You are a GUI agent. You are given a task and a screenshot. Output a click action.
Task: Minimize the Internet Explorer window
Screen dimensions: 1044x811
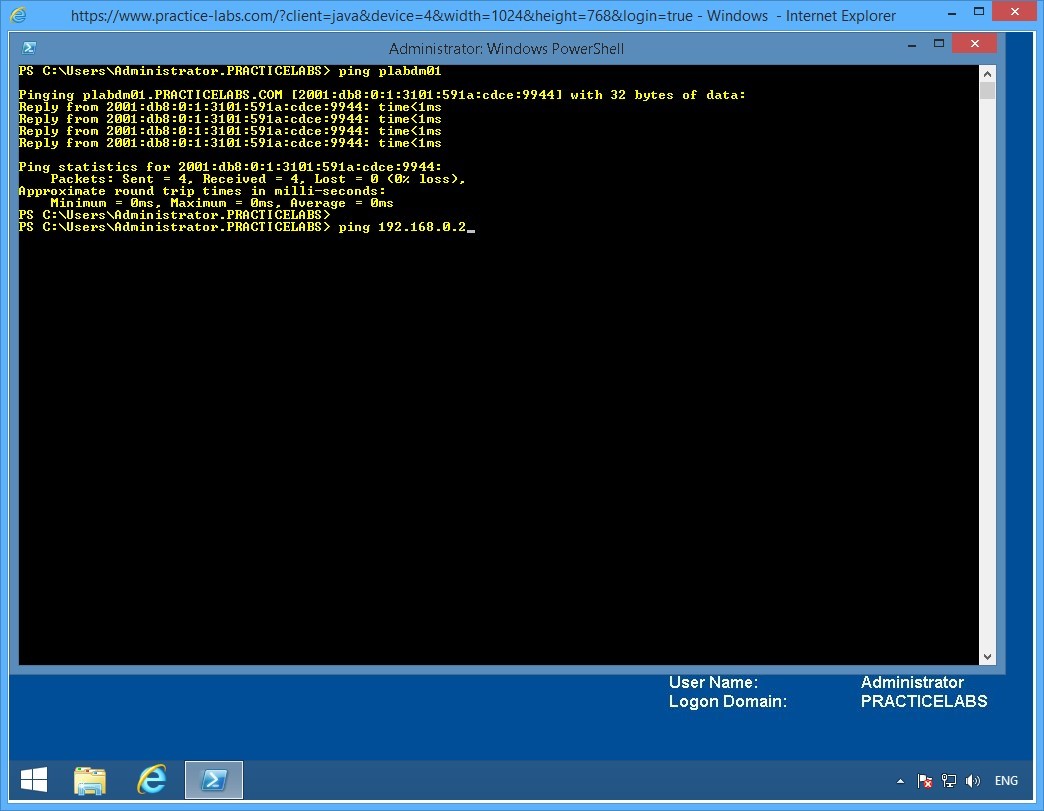954,13
